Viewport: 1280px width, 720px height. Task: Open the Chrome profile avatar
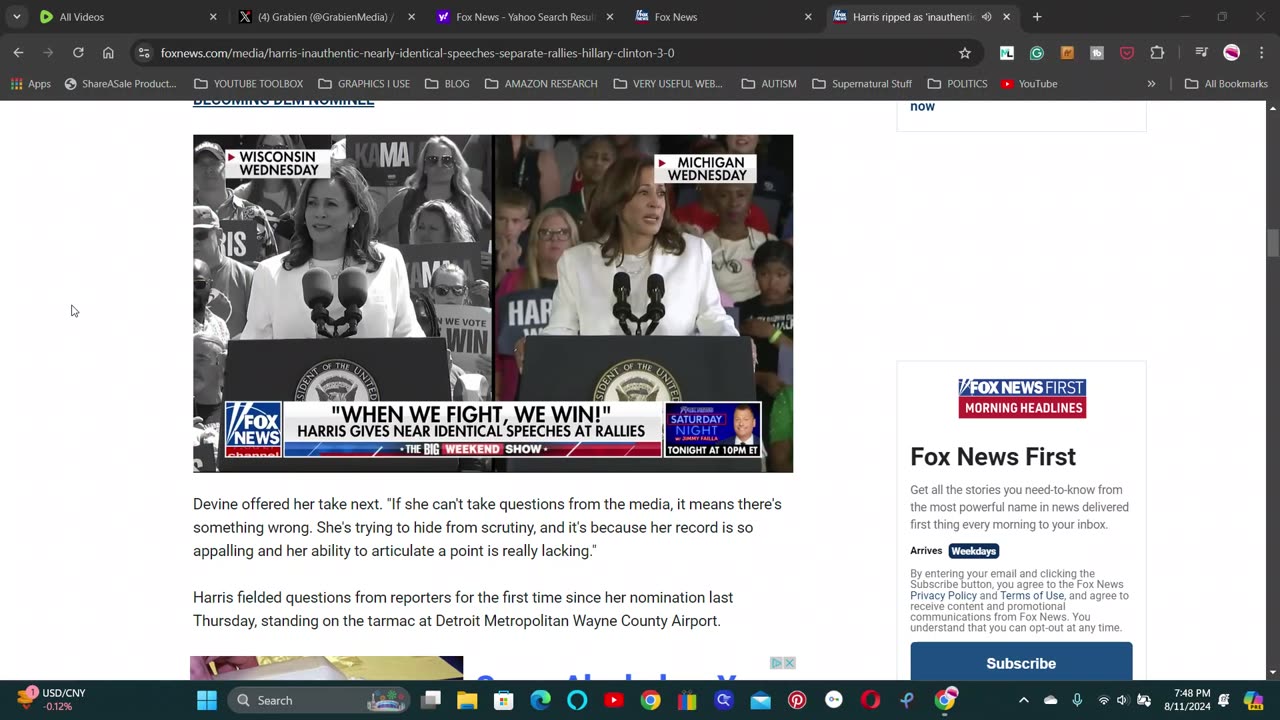(1231, 53)
